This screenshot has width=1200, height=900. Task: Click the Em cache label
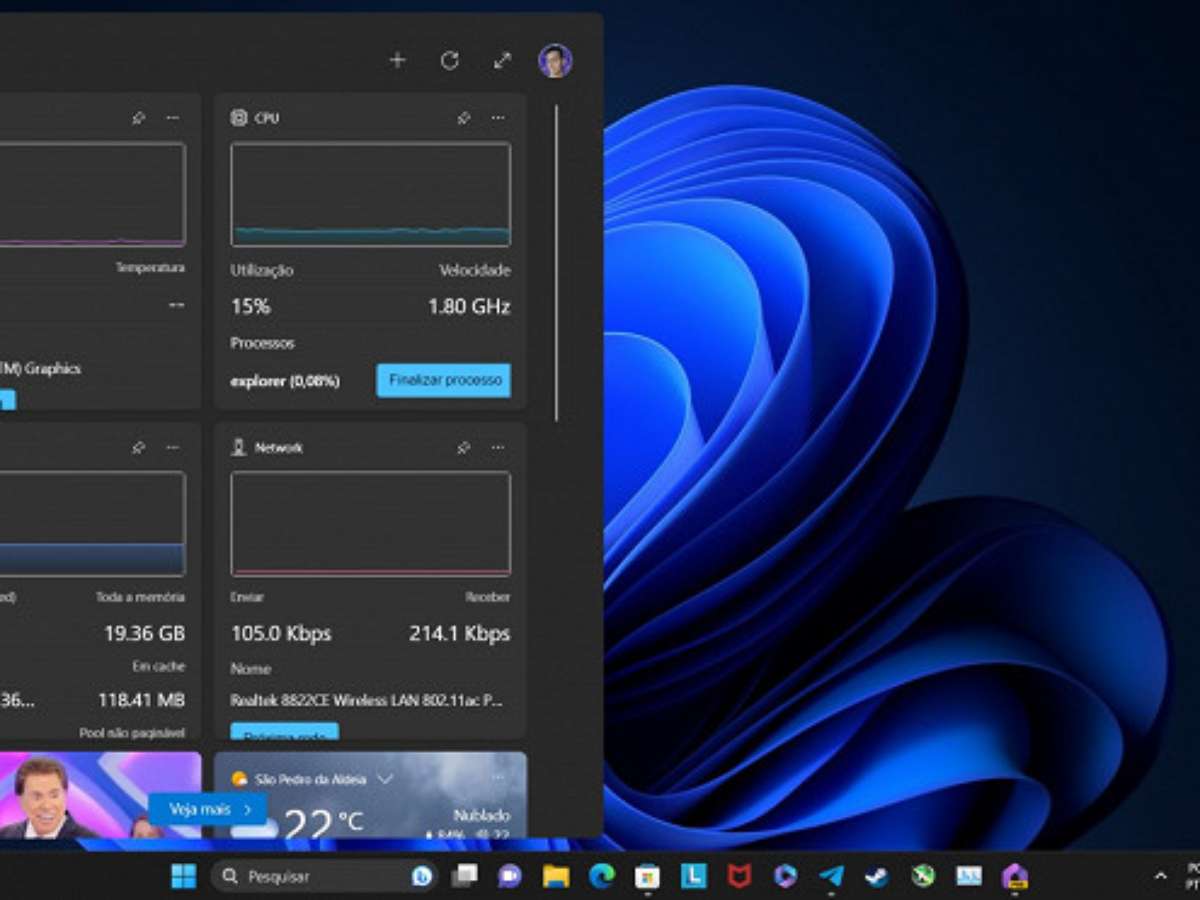coord(159,666)
